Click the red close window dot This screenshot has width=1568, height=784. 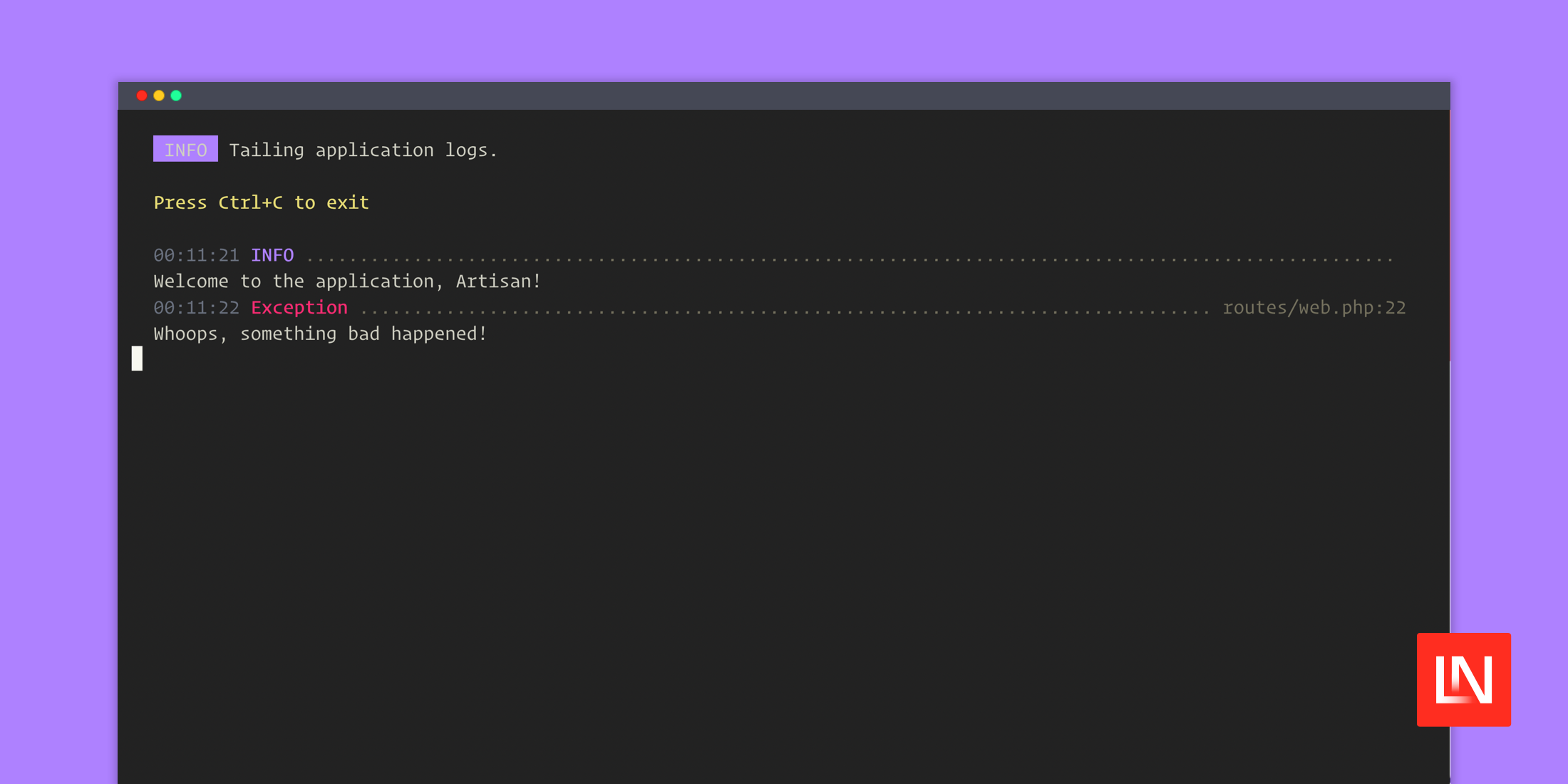click(x=142, y=96)
